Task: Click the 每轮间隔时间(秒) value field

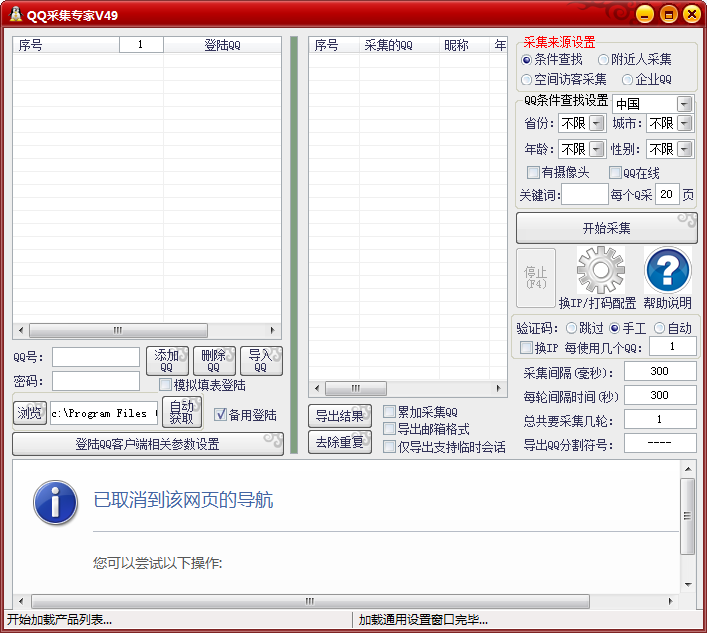Action: click(x=660, y=395)
